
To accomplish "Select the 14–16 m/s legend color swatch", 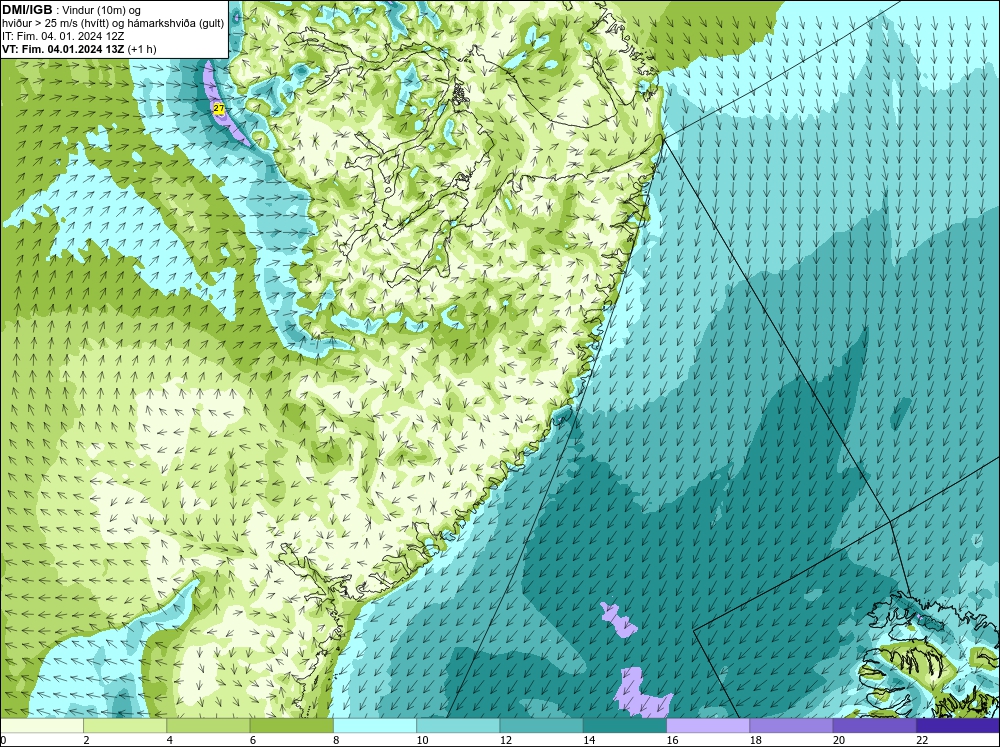I will (625, 726).
